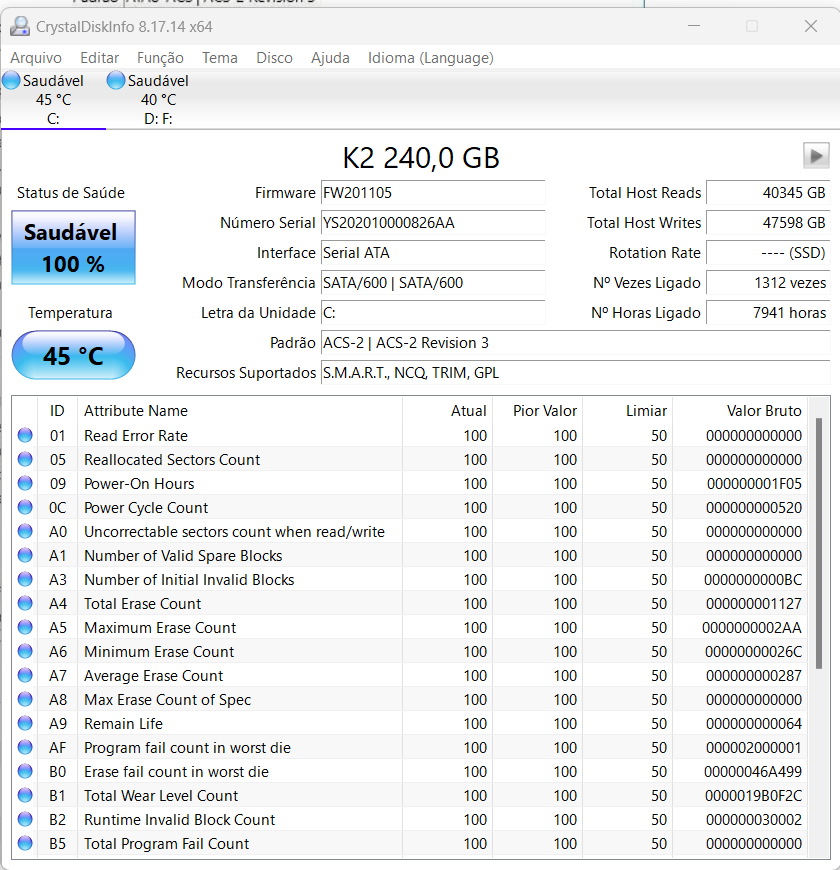
Task: Click status orb in Reallocated Sectors Count row
Action: (x=25, y=459)
